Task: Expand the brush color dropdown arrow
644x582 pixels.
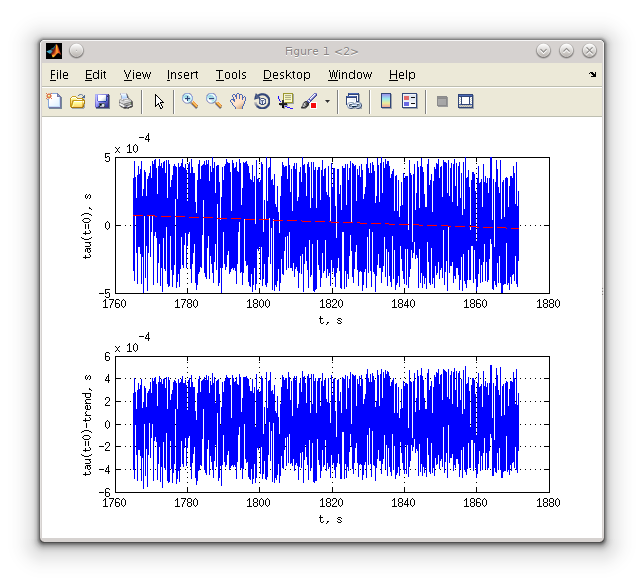Action: click(x=327, y=101)
